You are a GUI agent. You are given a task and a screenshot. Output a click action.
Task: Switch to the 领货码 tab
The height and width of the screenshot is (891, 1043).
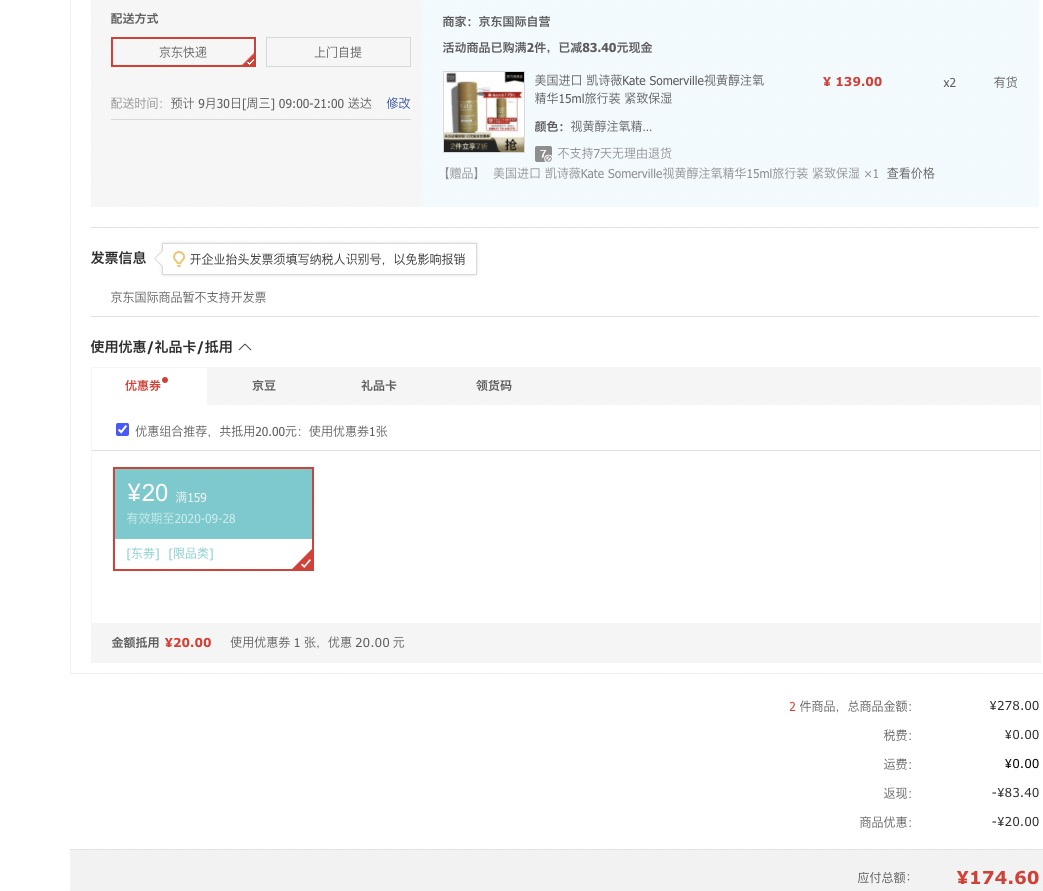[x=494, y=385]
